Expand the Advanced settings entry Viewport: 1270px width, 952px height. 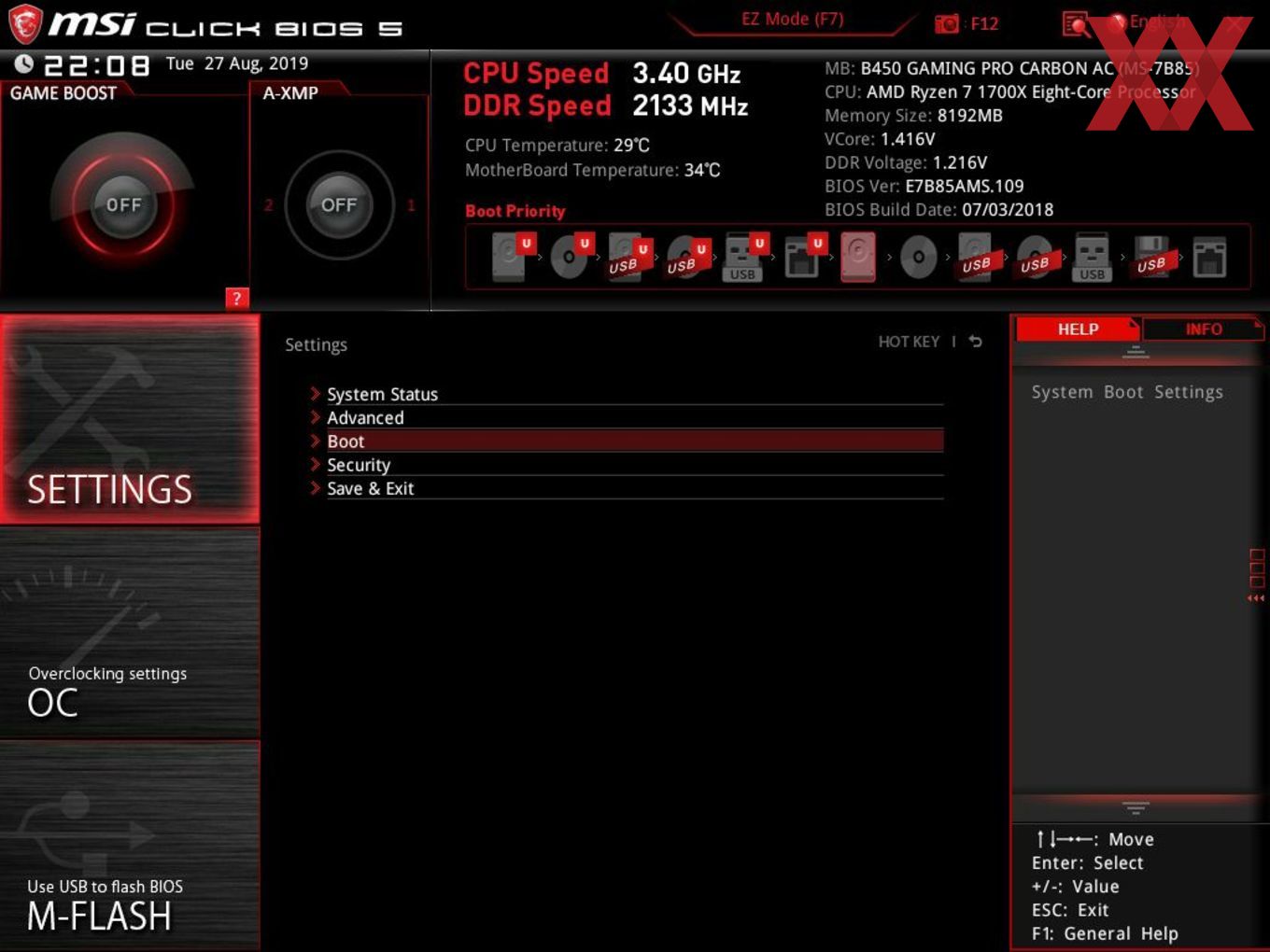pyautogui.click(x=626, y=417)
